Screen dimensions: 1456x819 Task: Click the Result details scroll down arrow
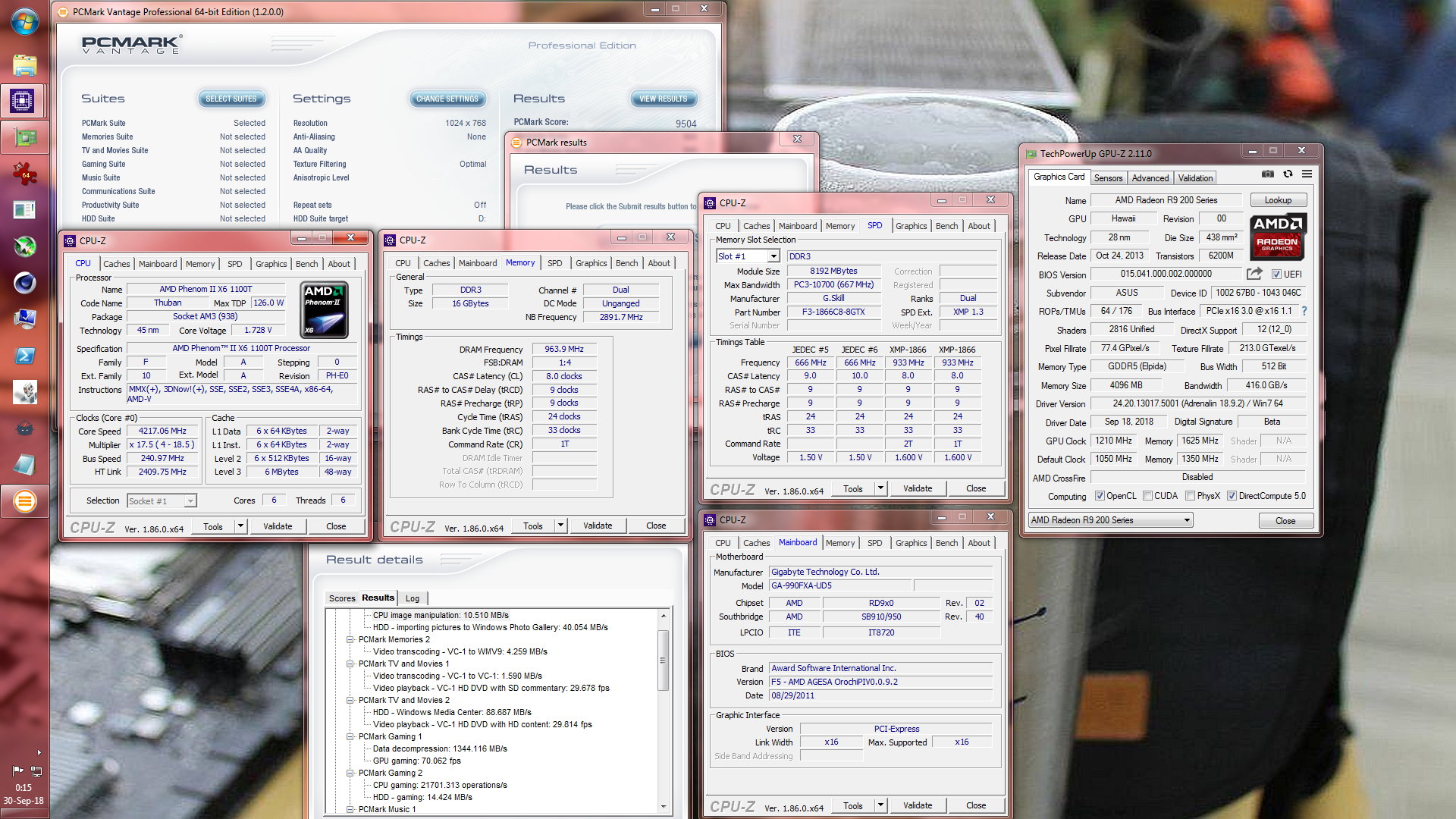663,807
